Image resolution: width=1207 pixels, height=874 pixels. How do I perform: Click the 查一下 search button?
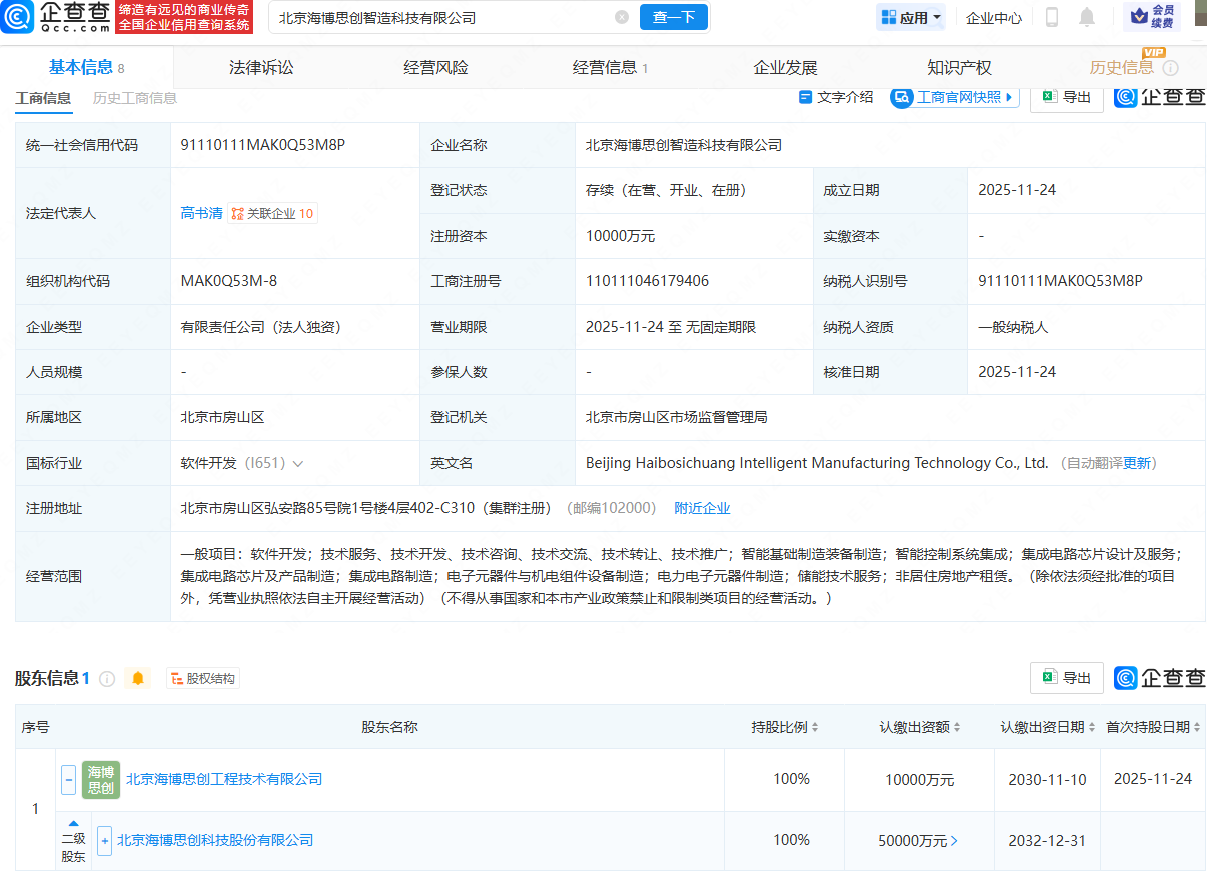pos(673,17)
